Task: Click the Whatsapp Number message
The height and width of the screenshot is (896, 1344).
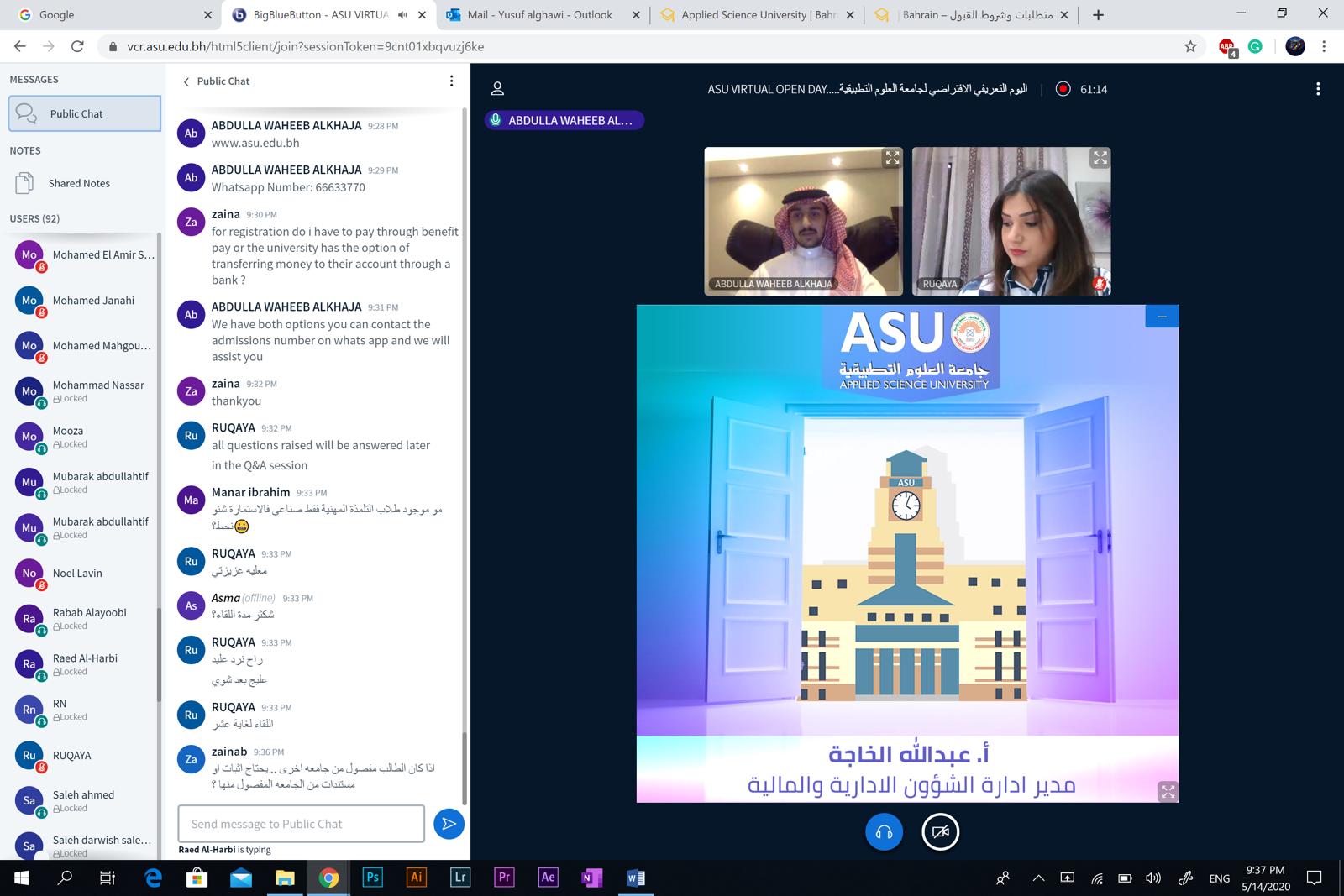Action: (x=288, y=187)
